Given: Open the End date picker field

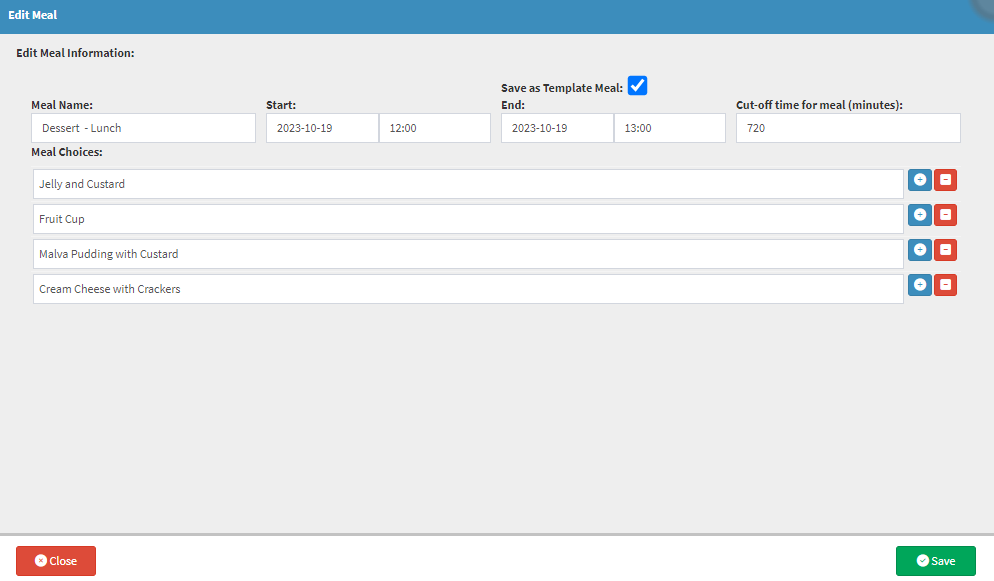Looking at the screenshot, I should pyautogui.click(x=557, y=128).
